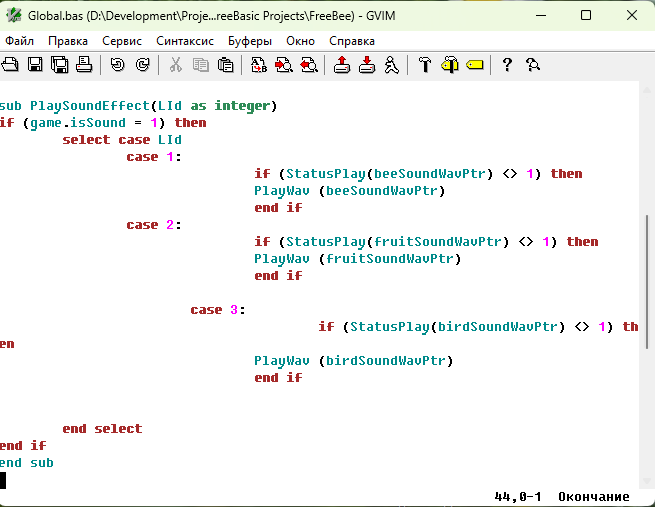The image size is (655, 507).
Task: Click 'PlayWav (fruitSoundWavPtr)' line
Action: click(358, 259)
